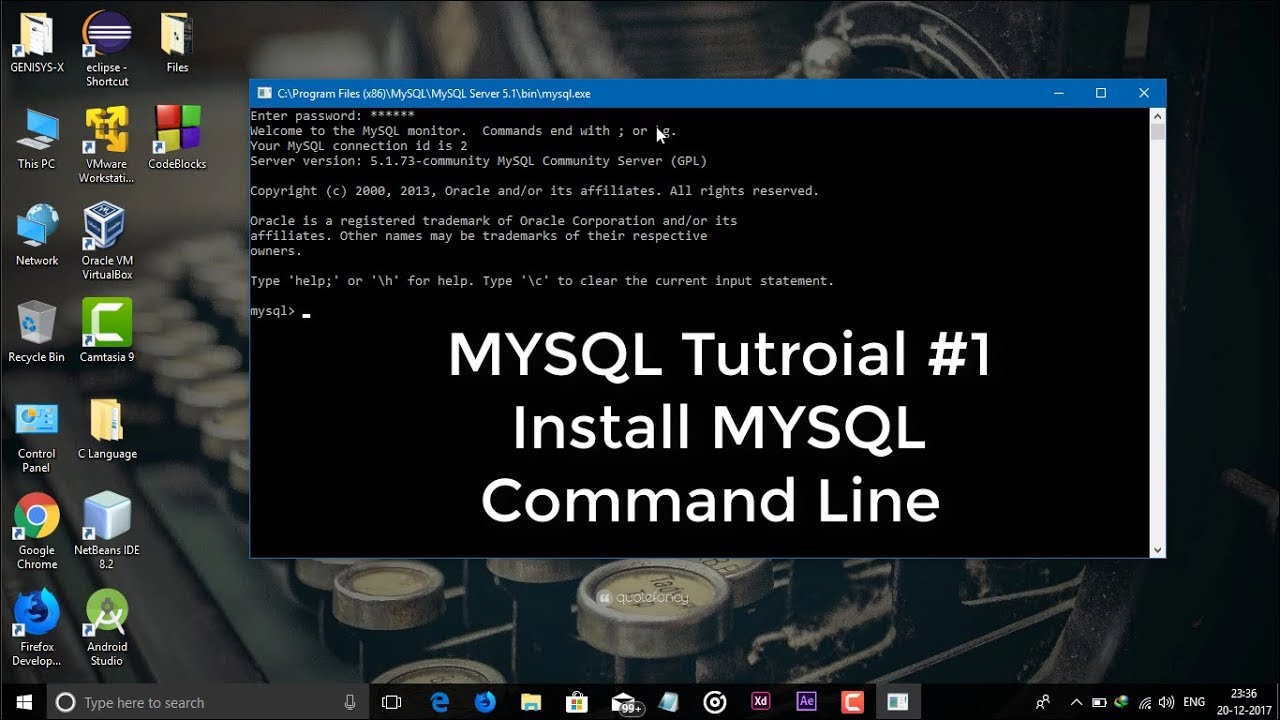The height and width of the screenshot is (720, 1280).
Task: Open the CodeBlocks desktop icon
Action: pyautogui.click(x=177, y=138)
